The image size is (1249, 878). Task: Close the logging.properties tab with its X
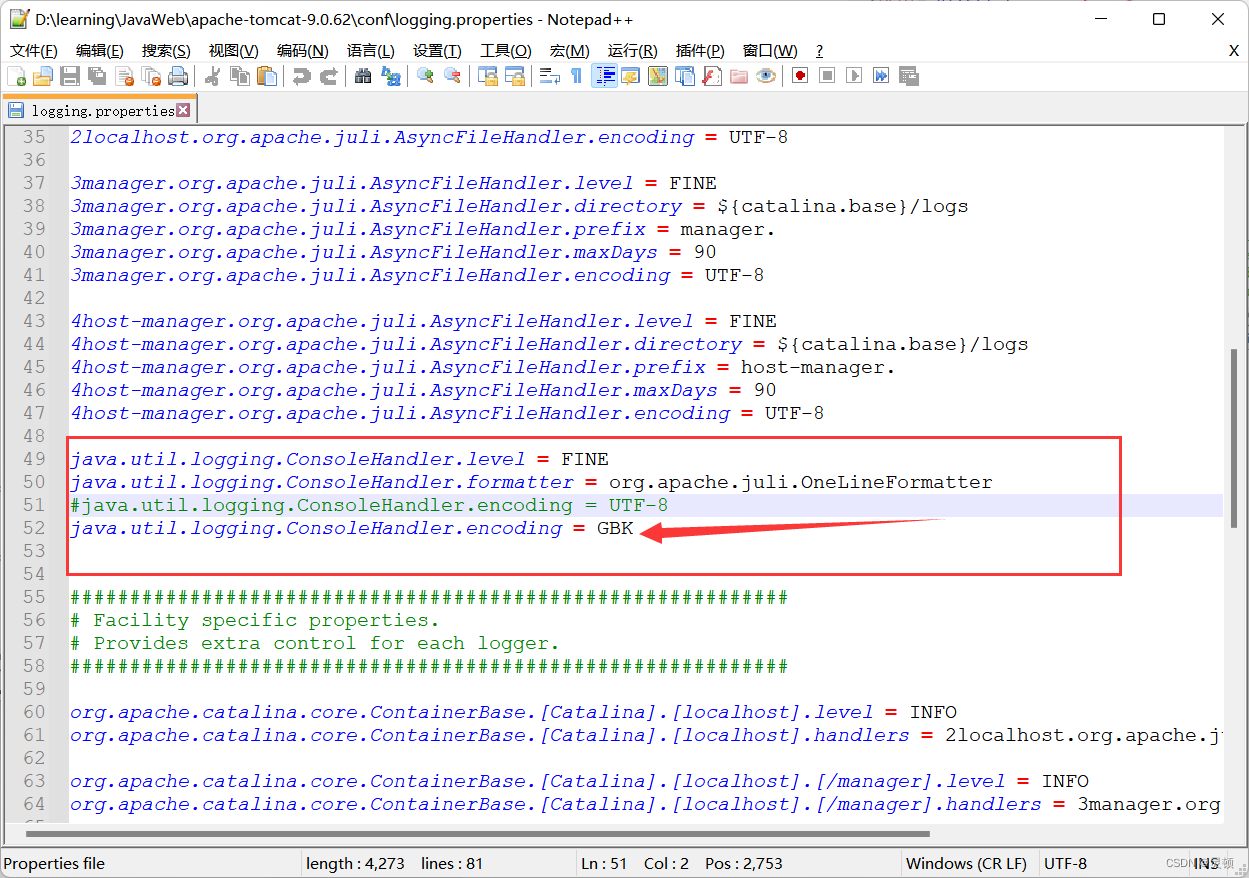pos(183,110)
